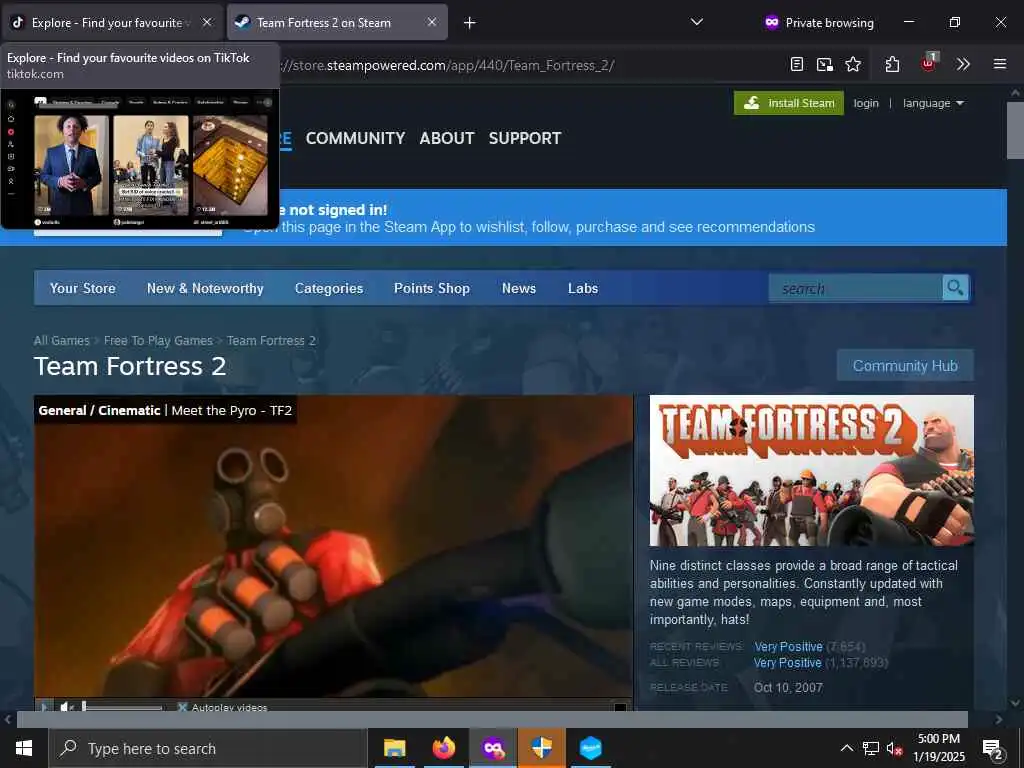Open the New & Noteworthy menu
This screenshot has height=768, width=1024.
205,288
